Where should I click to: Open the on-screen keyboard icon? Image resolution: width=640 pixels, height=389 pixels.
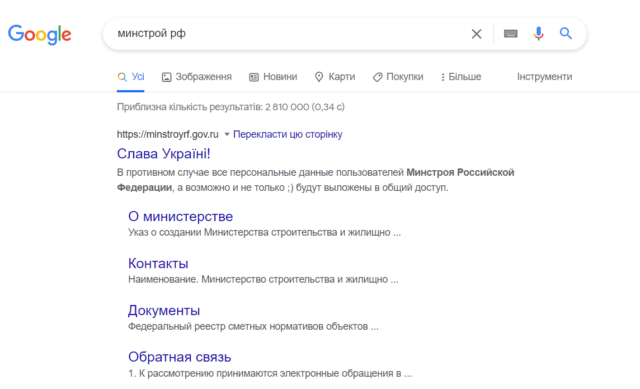[511, 34]
